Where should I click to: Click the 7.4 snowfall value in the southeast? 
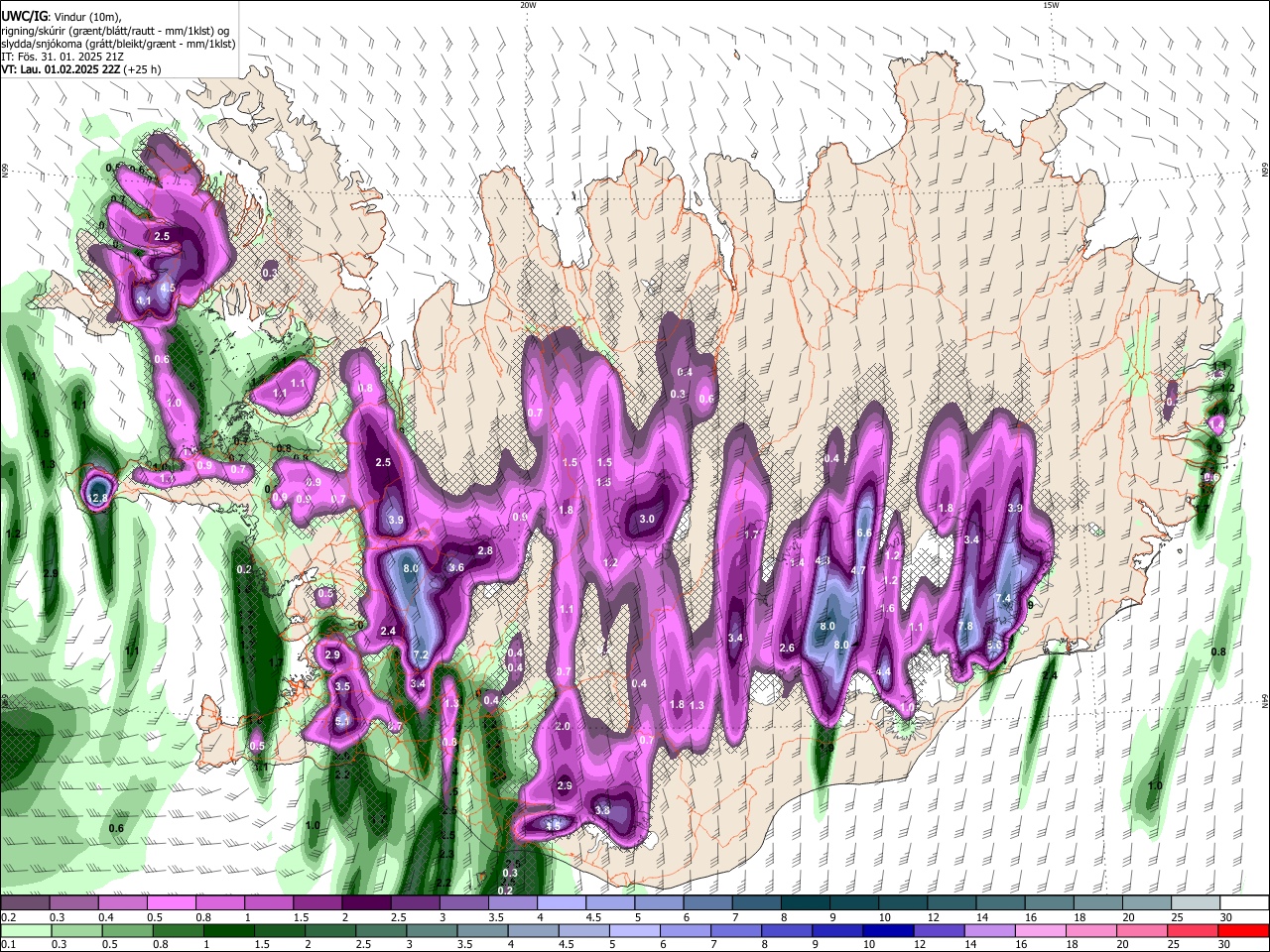1003,598
